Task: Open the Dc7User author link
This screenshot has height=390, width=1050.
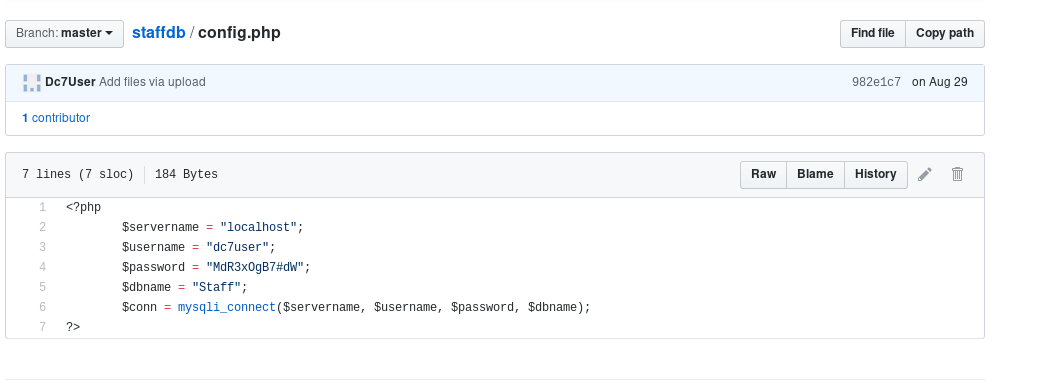Action: pos(70,82)
